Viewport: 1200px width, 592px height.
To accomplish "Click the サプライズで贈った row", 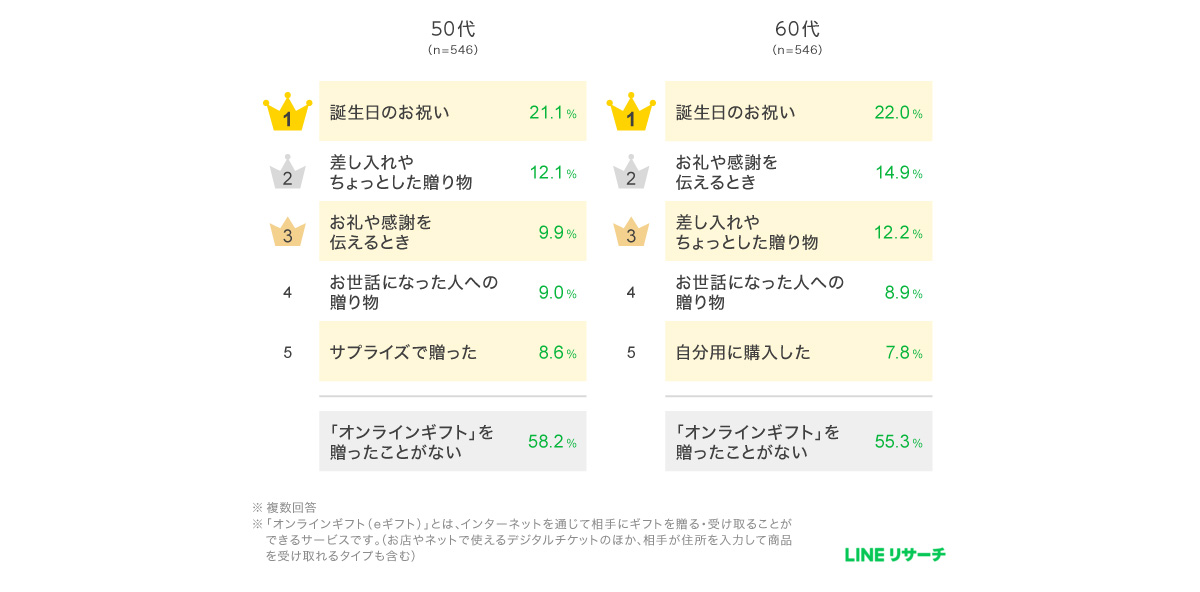I will 452,352.
